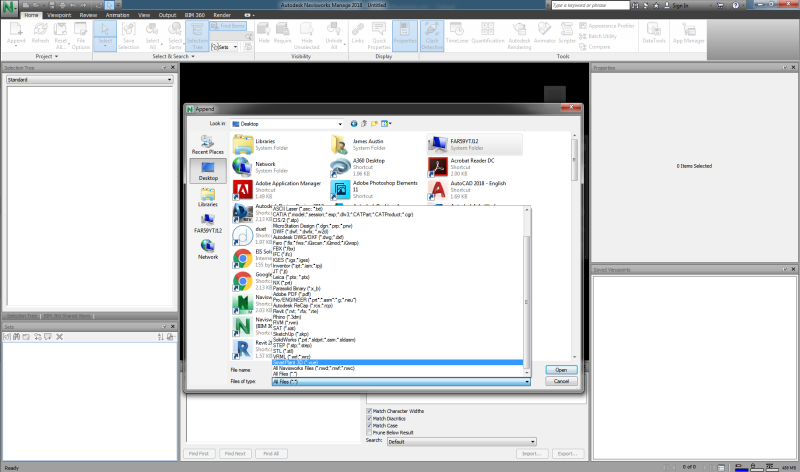Click Hide Unselected ribbon icon
The height and width of the screenshot is (472, 800).
pyautogui.click(x=307, y=36)
